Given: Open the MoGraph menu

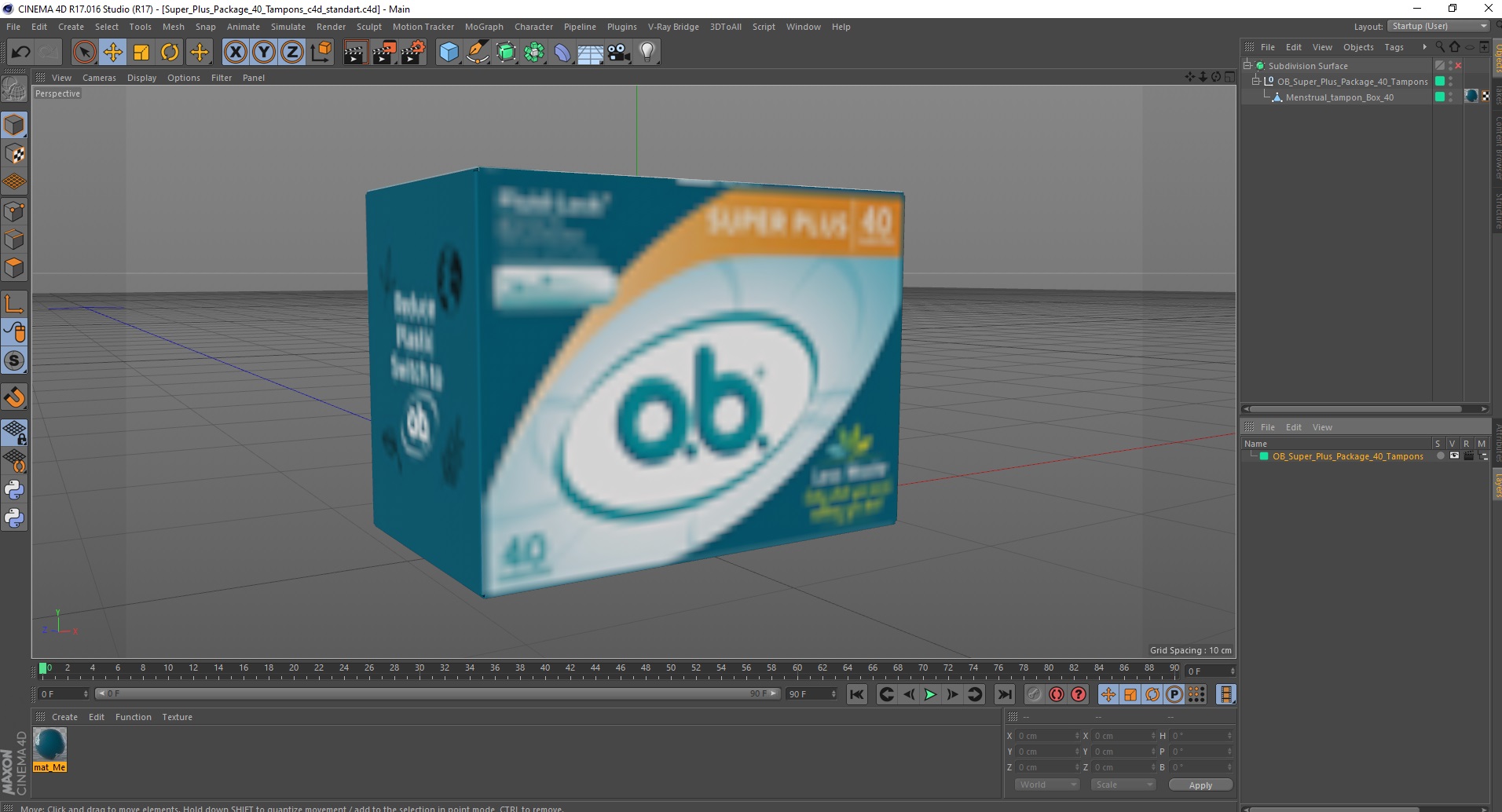Looking at the screenshot, I should pos(484,27).
